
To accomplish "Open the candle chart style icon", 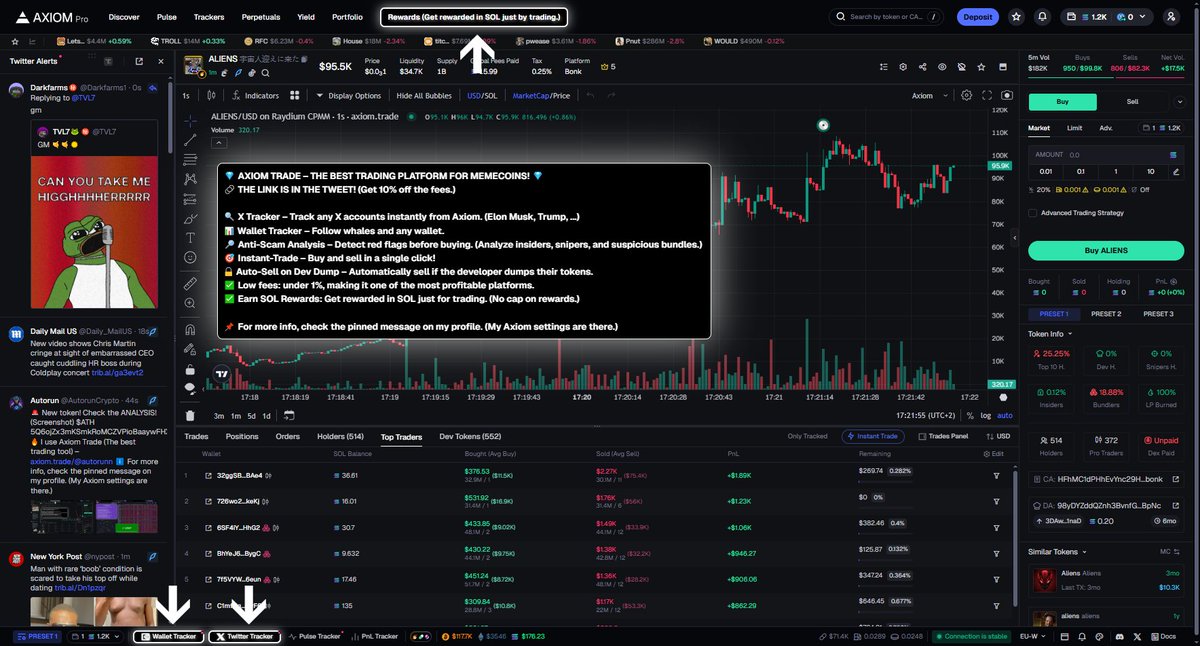I will pyautogui.click(x=211, y=96).
